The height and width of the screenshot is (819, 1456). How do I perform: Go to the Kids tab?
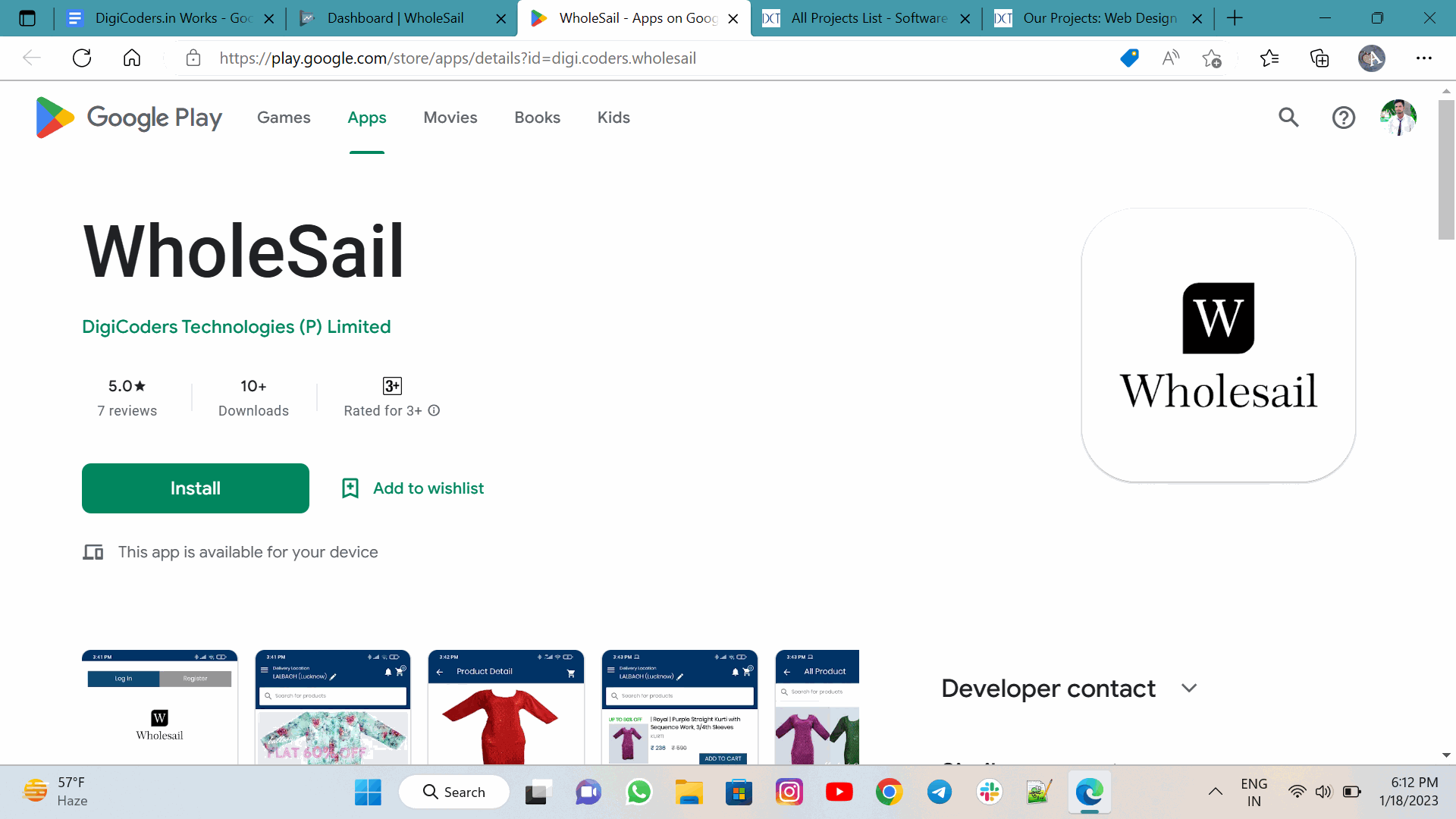point(613,118)
